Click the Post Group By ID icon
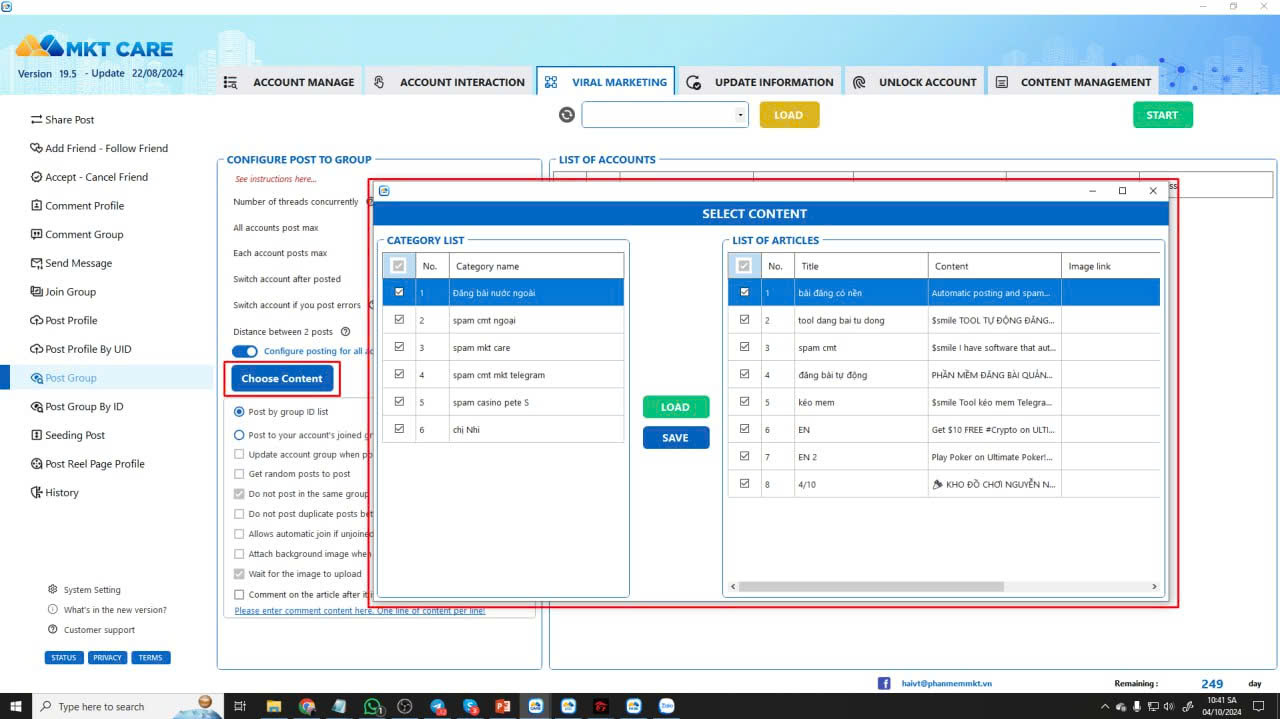 36,407
